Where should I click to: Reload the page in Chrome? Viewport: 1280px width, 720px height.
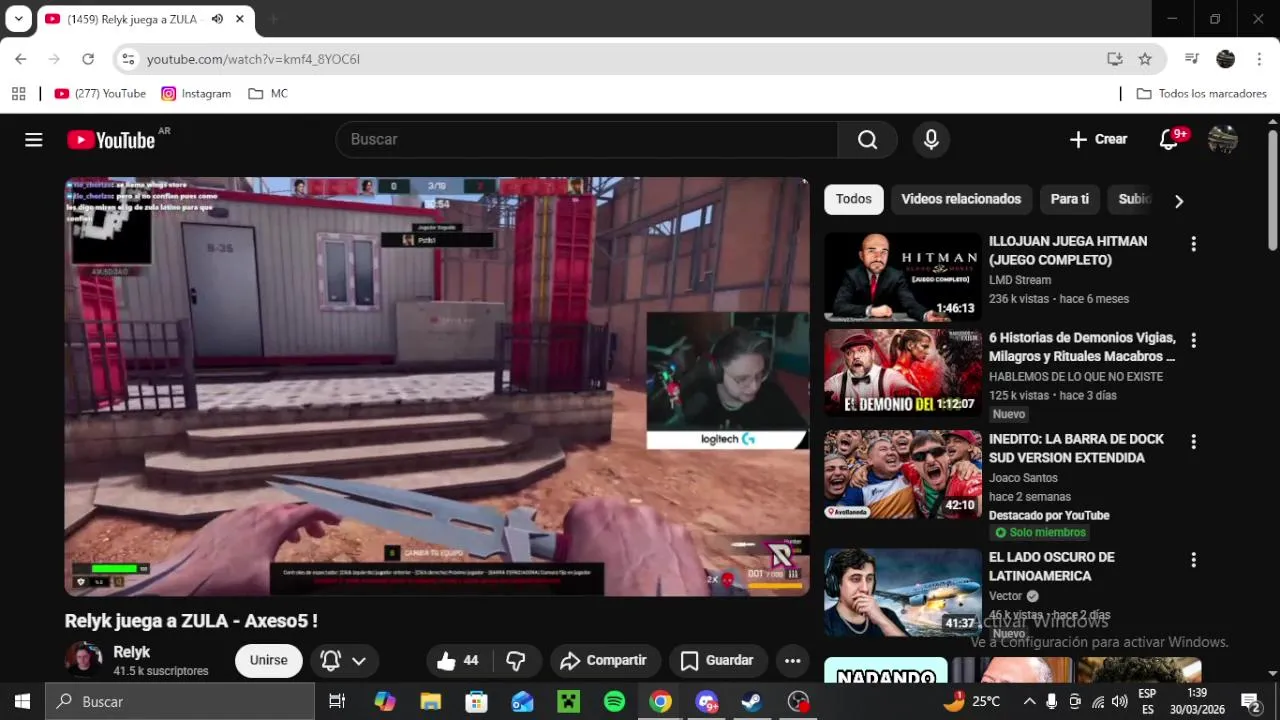[88, 59]
